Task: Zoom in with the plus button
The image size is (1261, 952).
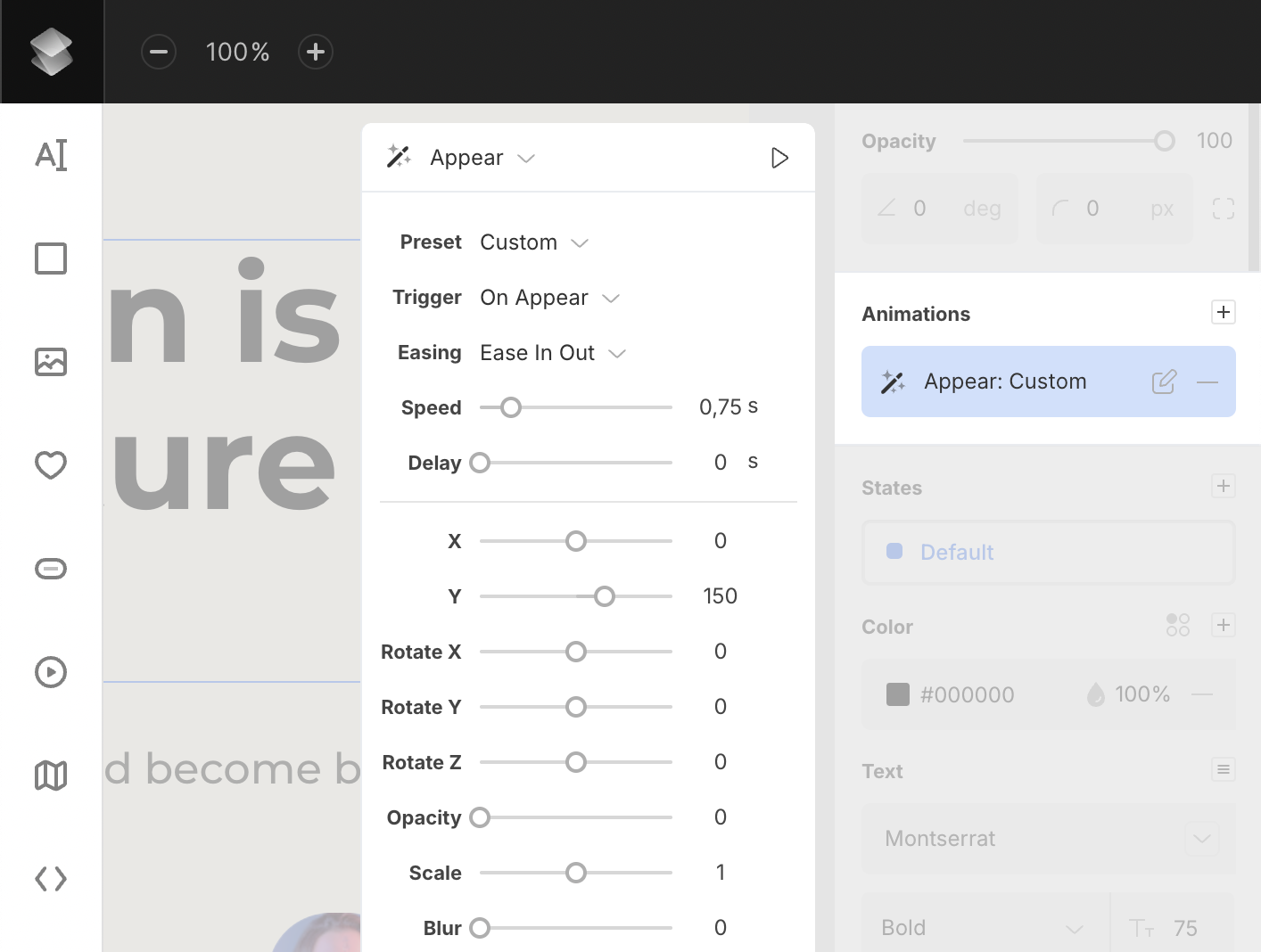Action: pyautogui.click(x=316, y=52)
